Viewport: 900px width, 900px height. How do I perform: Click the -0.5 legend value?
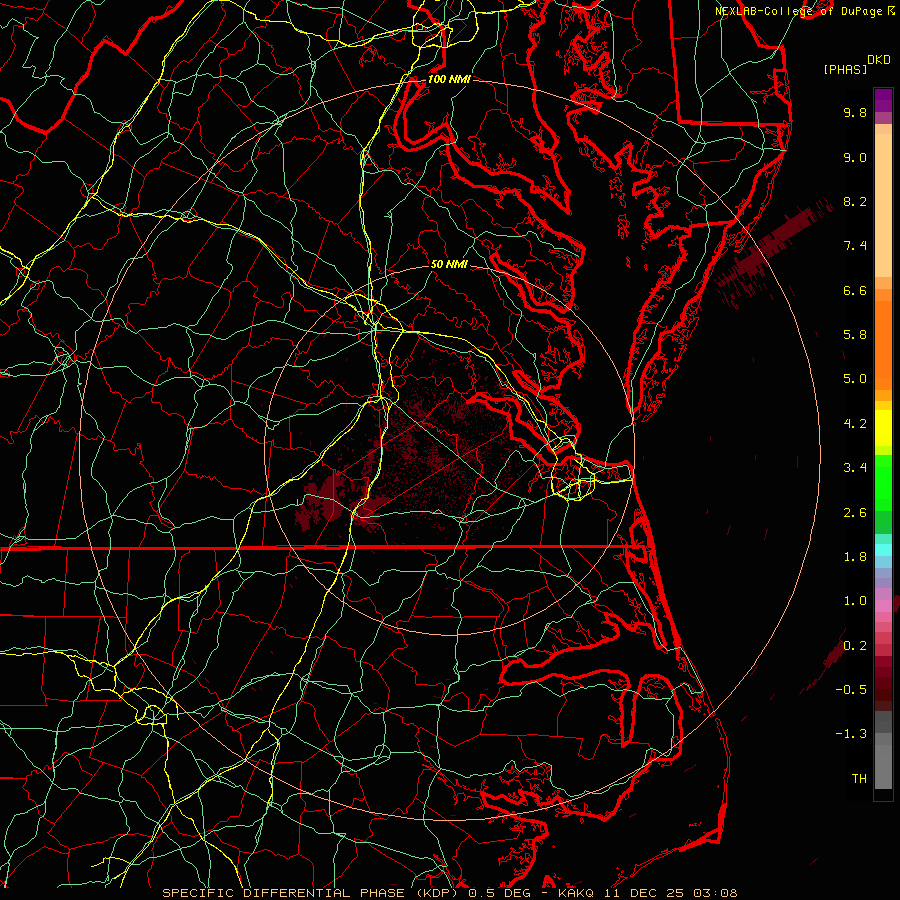851,690
